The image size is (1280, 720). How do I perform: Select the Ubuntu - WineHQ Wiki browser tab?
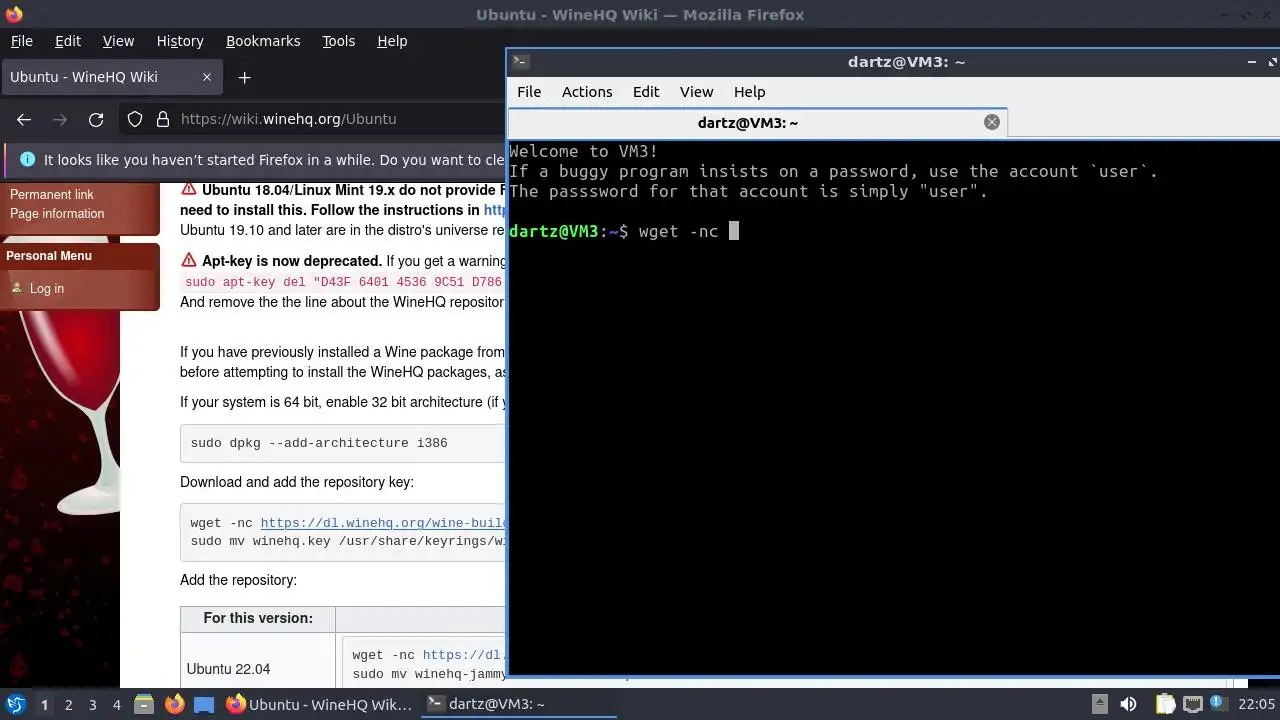point(110,77)
